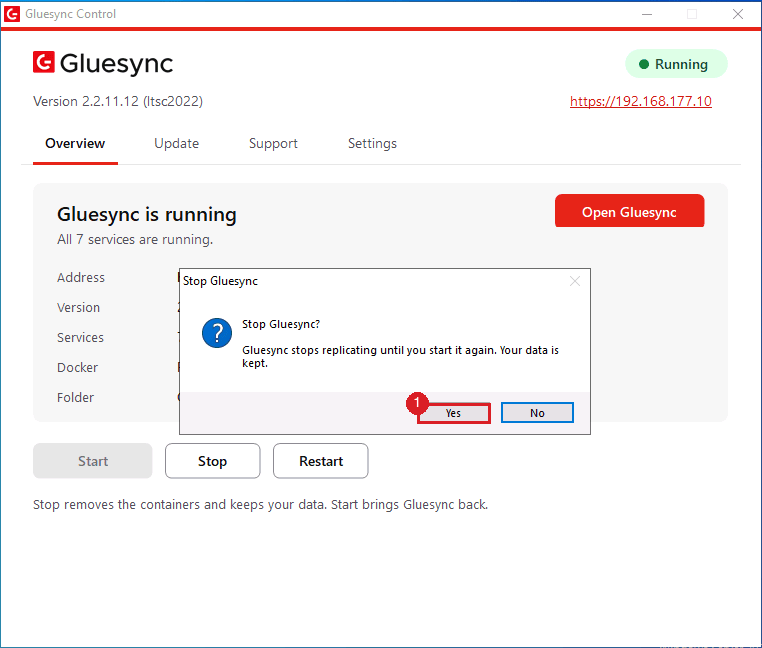762x648 pixels.
Task: Close the Stop Gluesync dialog
Action: pos(575,281)
